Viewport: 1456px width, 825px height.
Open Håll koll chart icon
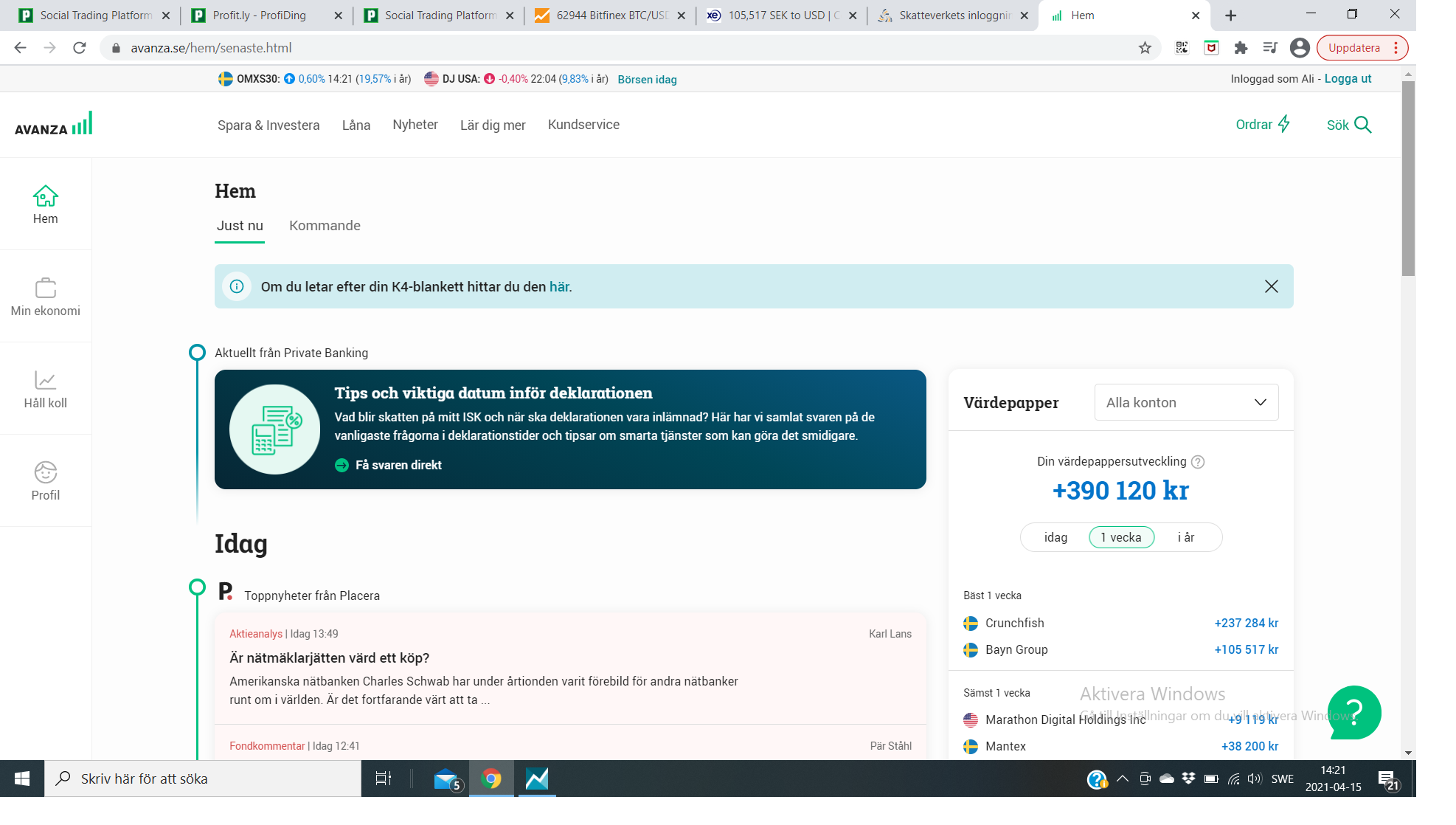click(45, 380)
